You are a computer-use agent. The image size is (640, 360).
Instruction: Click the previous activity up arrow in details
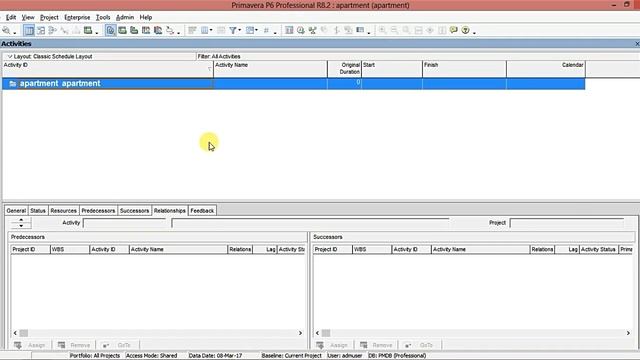click(21, 220)
